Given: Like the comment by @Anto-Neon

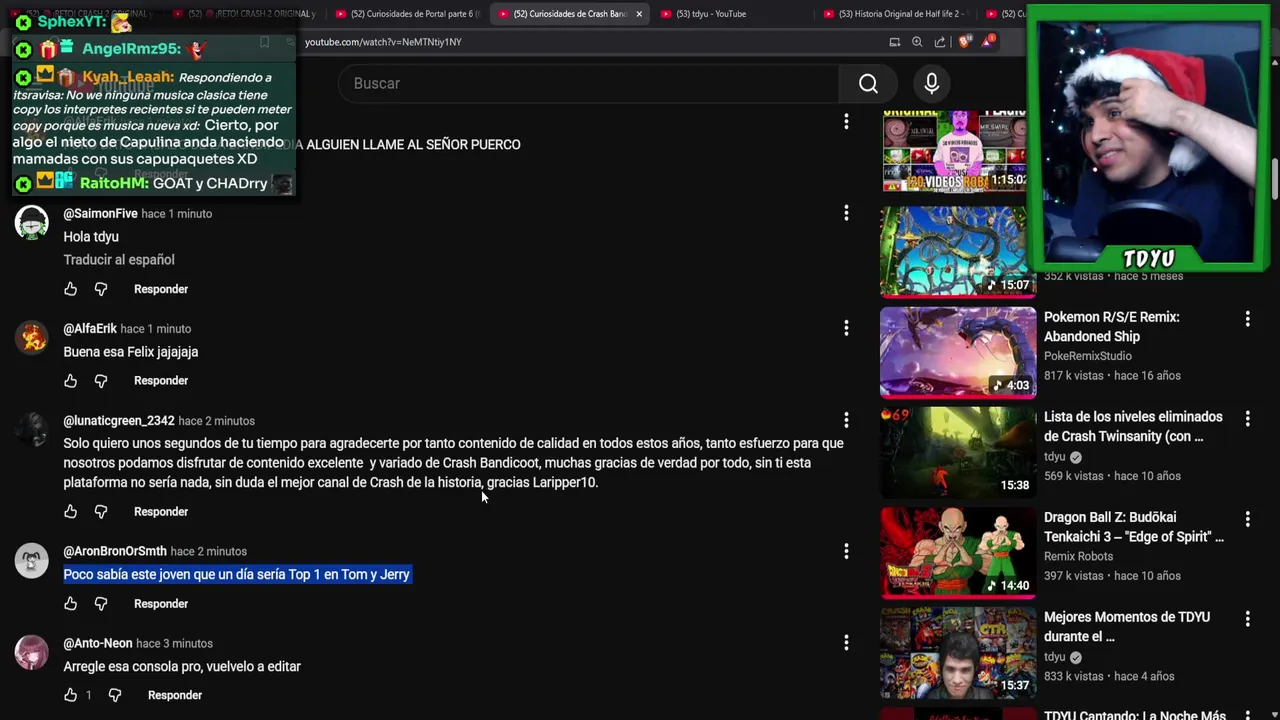Looking at the screenshot, I should tap(70, 695).
